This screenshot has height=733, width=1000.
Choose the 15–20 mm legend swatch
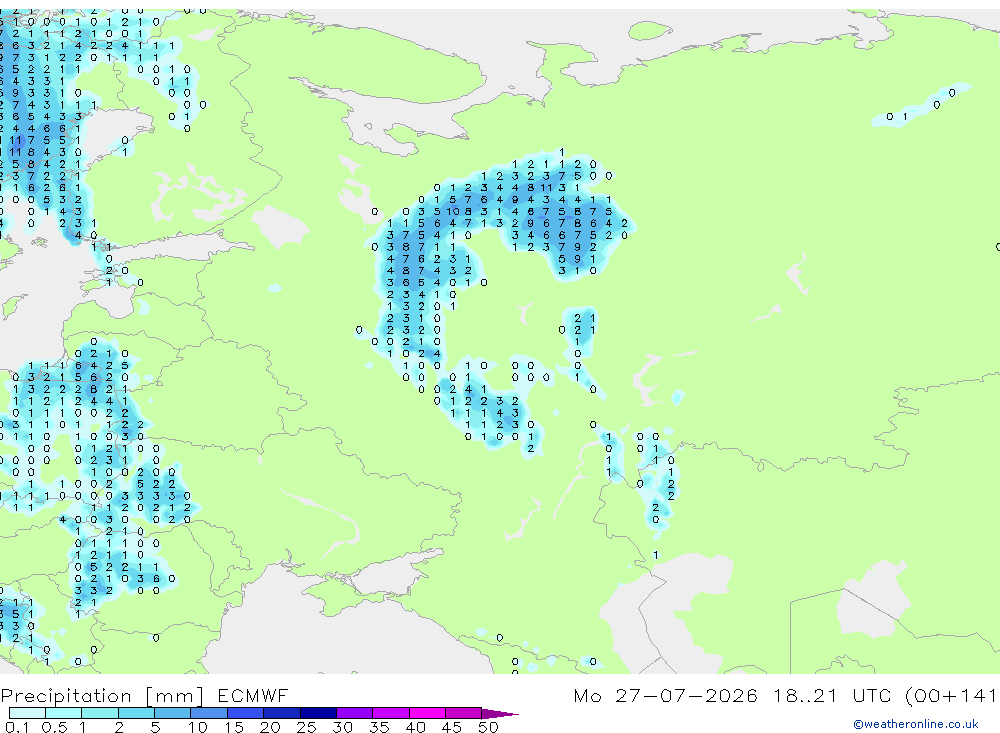click(246, 713)
